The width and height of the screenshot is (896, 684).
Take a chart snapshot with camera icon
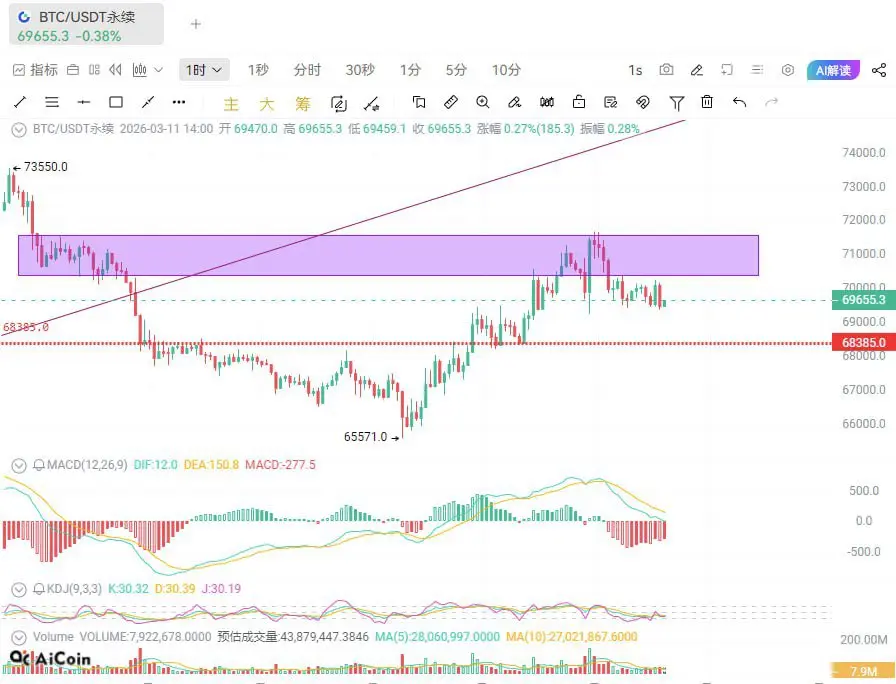(x=666, y=70)
